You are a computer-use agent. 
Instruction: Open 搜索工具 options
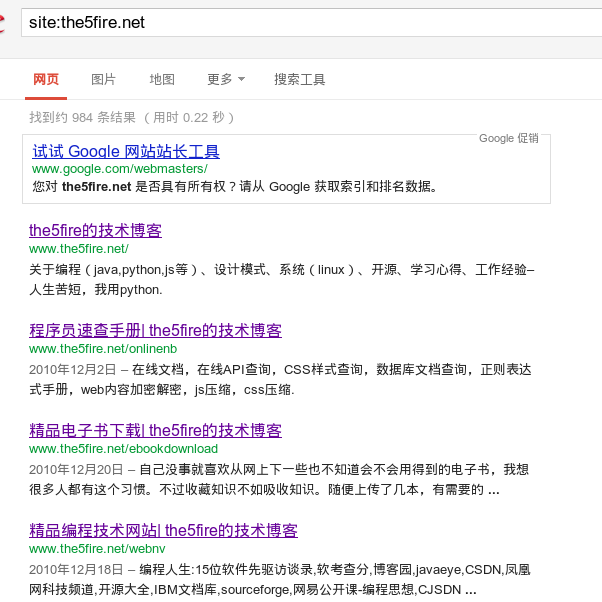pos(299,79)
